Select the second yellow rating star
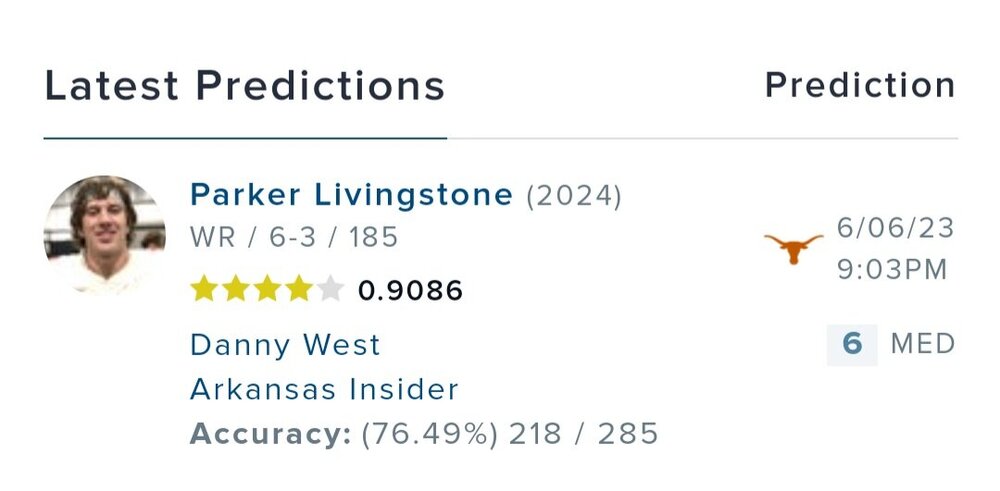1000x491 pixels. click(236, 290)
